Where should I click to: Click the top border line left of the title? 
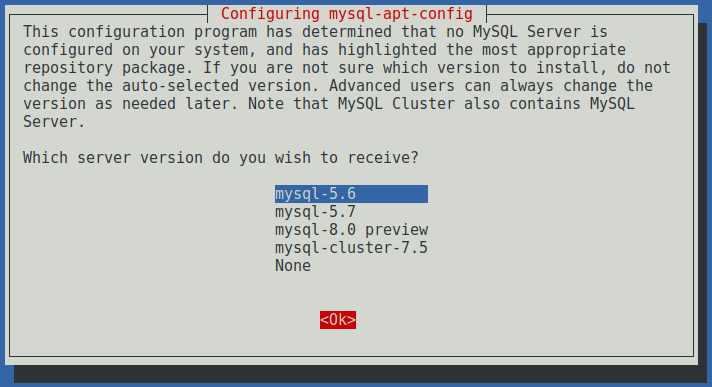pos(108,15)
